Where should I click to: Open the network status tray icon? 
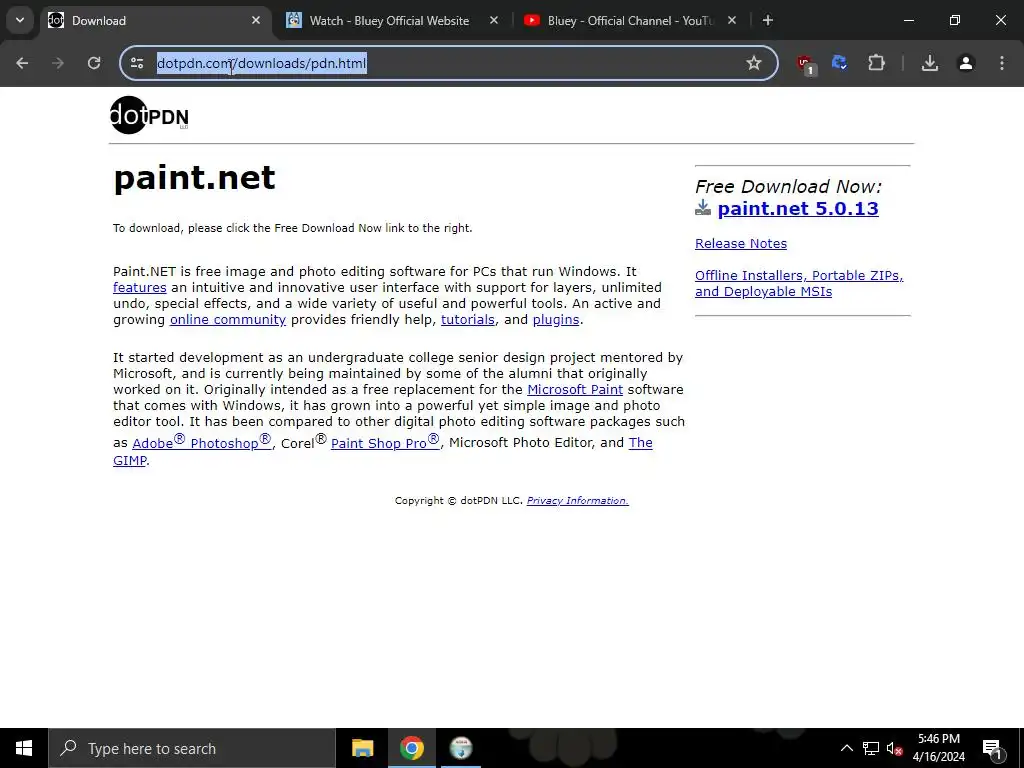coord(871,748)
